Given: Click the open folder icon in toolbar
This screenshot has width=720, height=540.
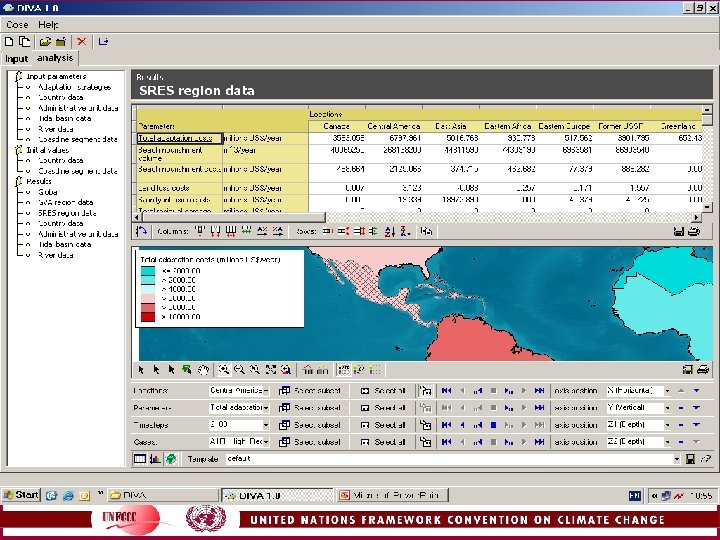Looking at the screenshot, I should coord(45,42).
